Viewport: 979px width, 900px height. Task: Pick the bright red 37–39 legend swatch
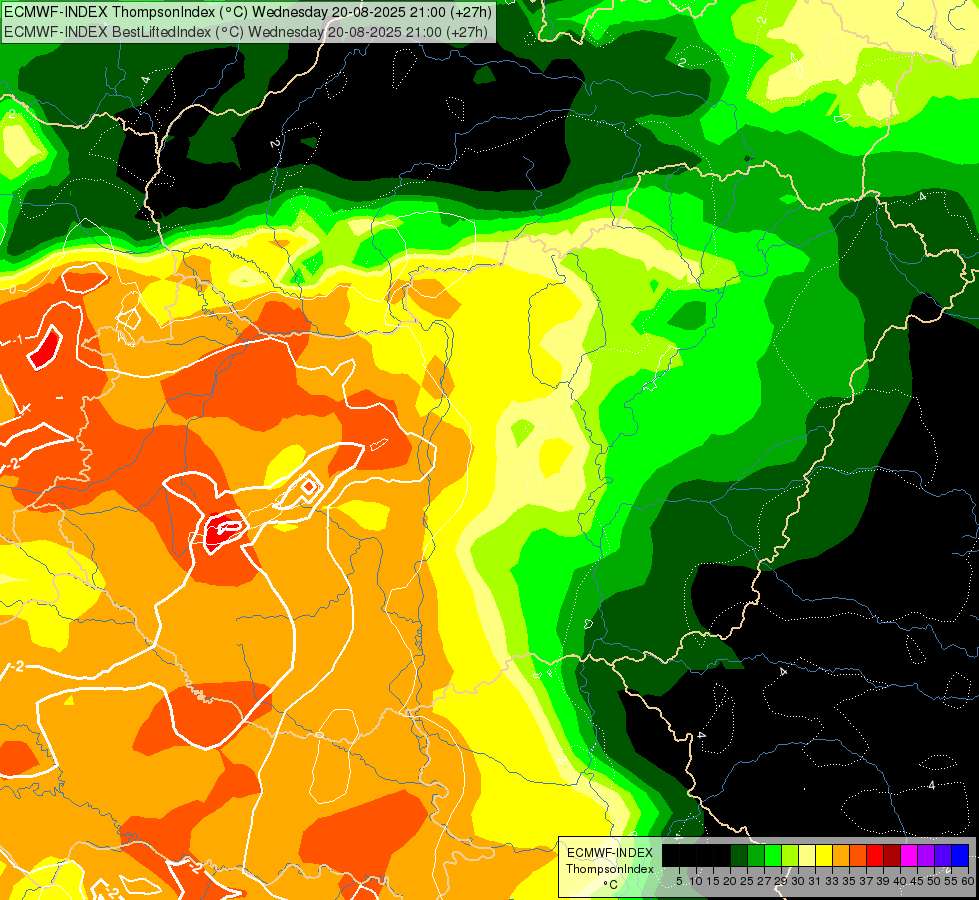(x=875, y=855)
